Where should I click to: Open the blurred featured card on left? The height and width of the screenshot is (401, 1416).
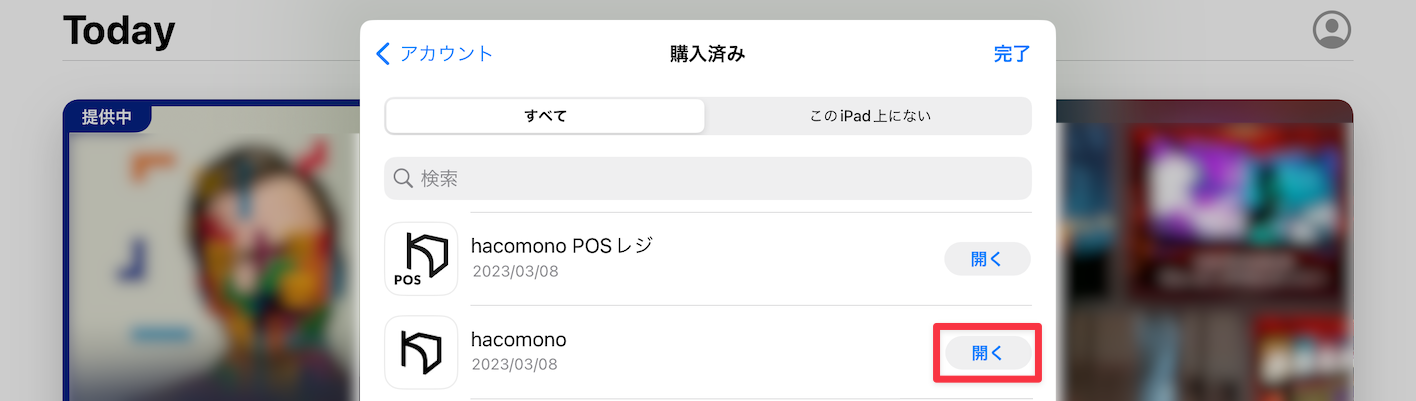[x=211, y=250]
